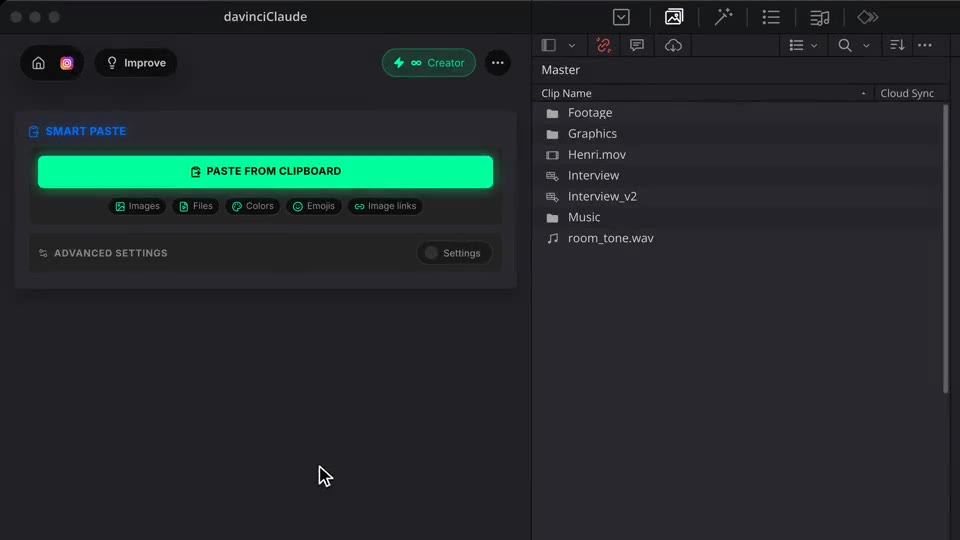The image size is (960, 540).
Task: Expand the panel layout chevron dropdown
Action: (x=572, y=45)
